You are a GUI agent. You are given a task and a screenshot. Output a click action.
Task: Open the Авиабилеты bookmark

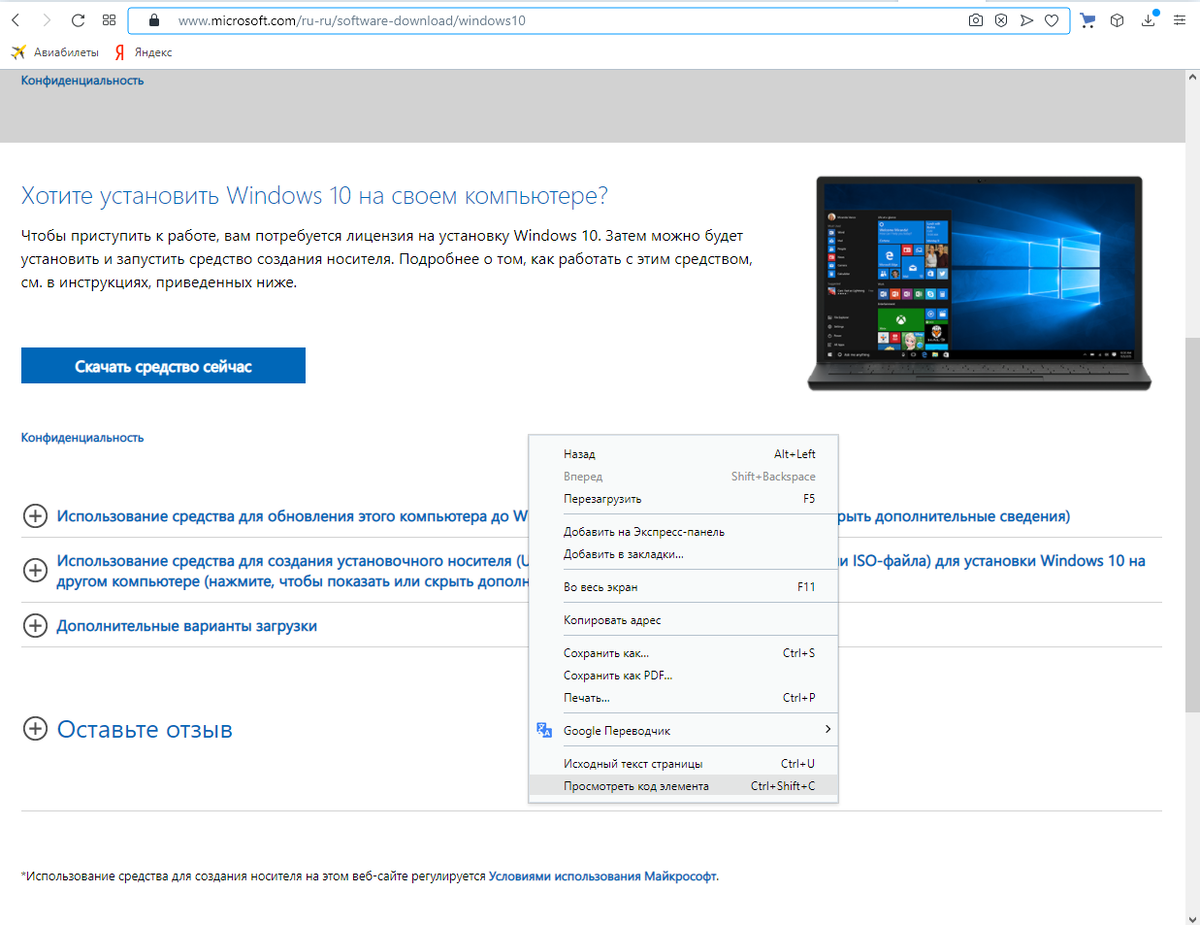(x=56, y=52)
